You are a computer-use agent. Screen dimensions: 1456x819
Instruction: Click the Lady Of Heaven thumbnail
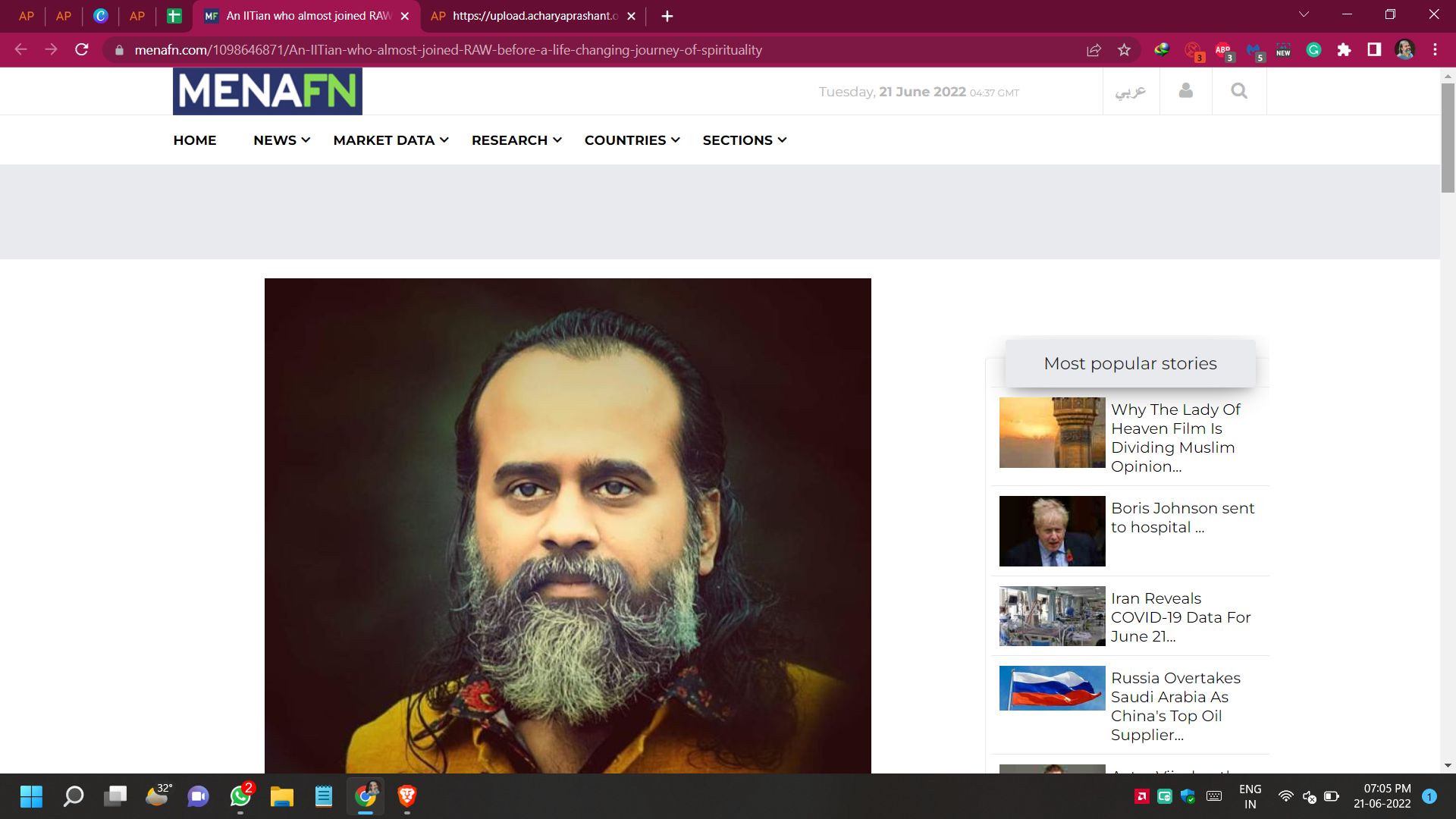pos(1052,432)
